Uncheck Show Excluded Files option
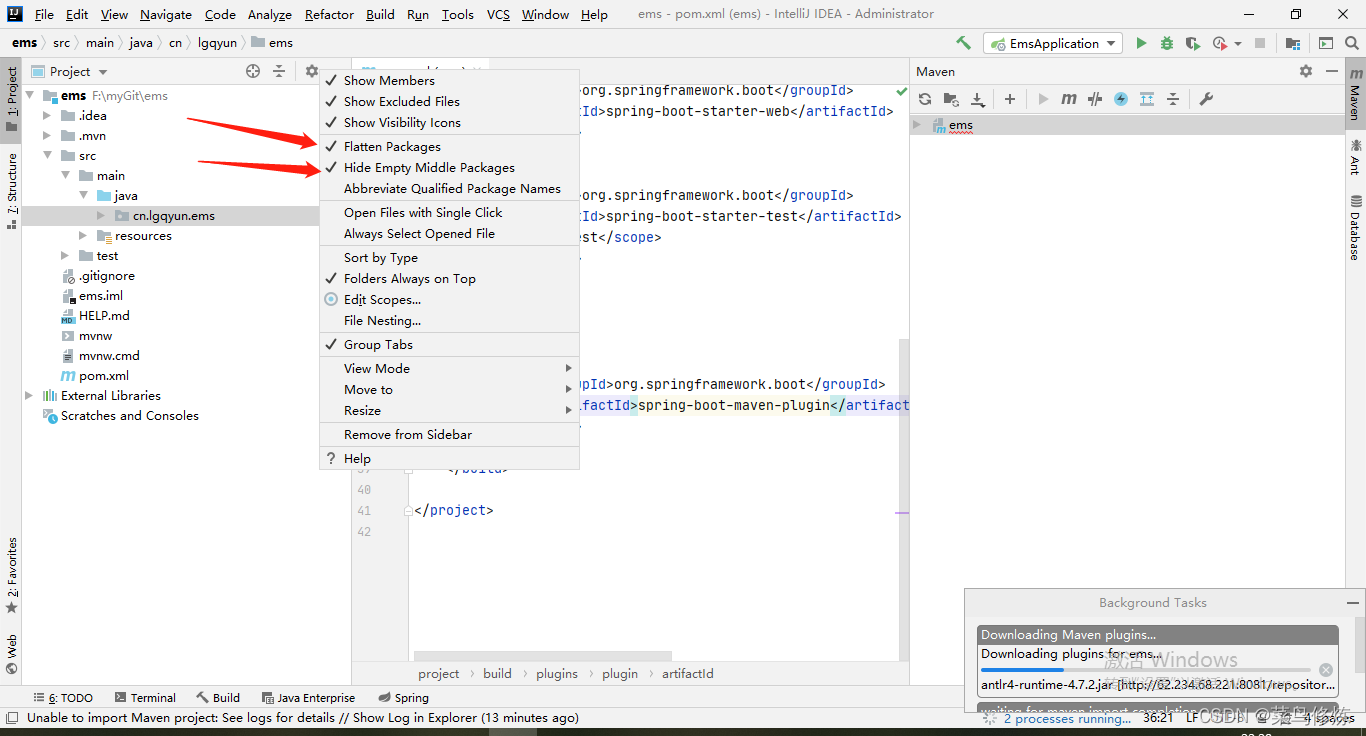The width and height of the screenshot is (1366, 736). coord(449,101)
